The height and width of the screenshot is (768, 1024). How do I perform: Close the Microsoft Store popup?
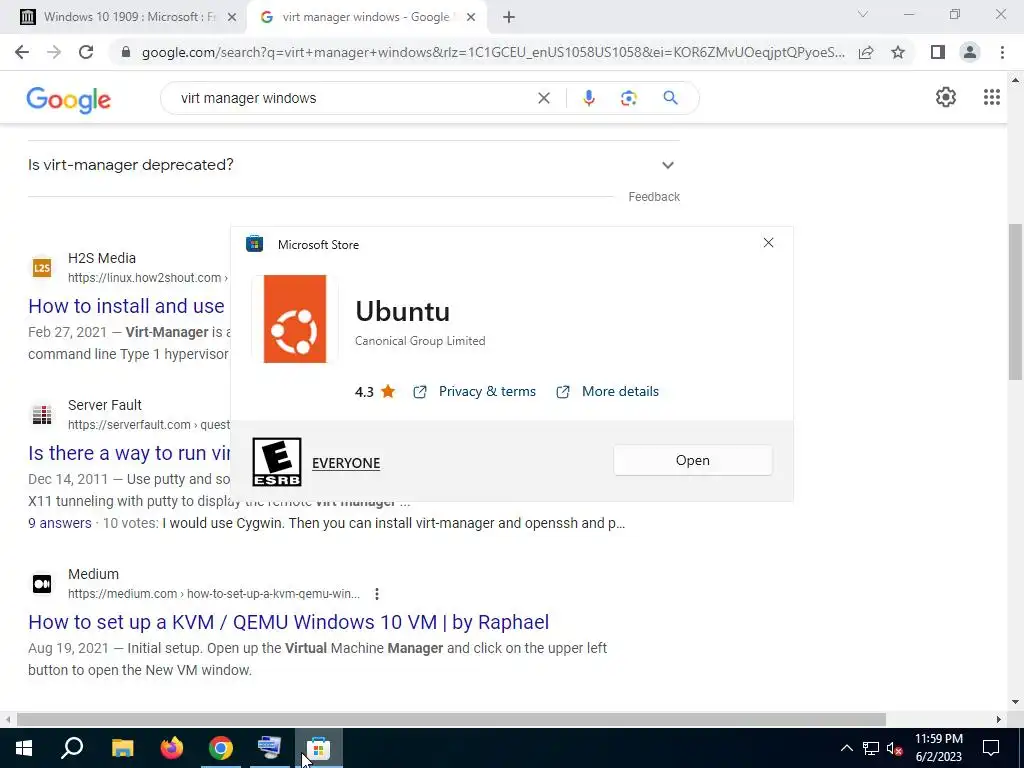tap(768, 243)
